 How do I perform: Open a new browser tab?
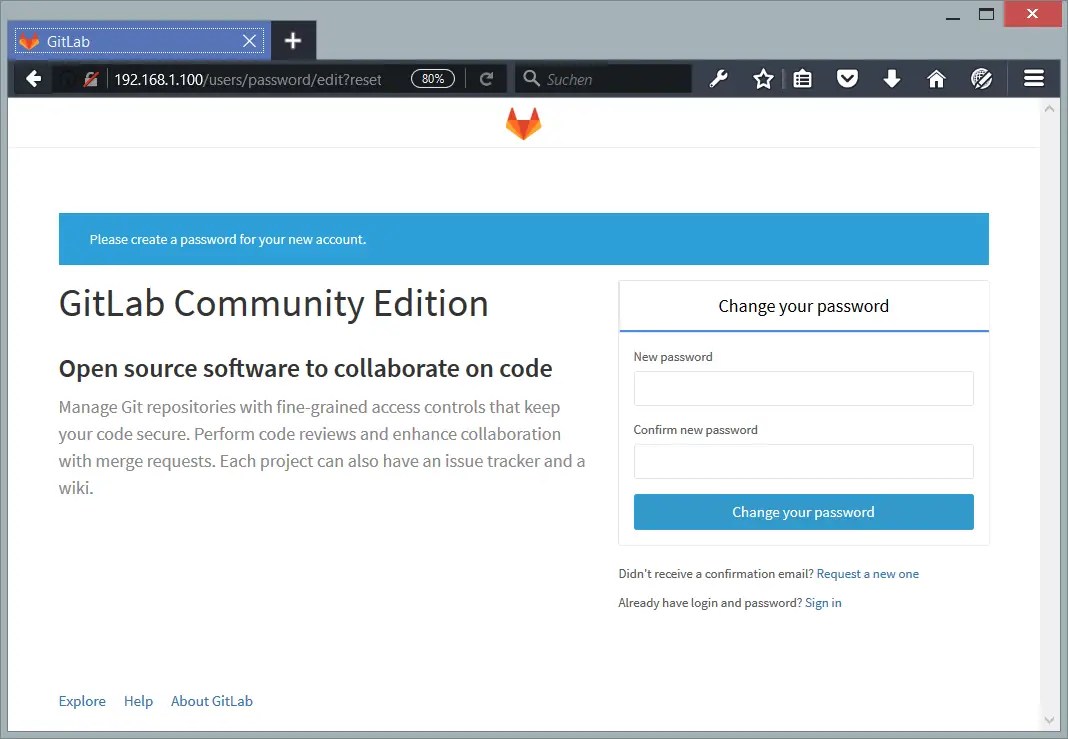click(x=293, y=41)
